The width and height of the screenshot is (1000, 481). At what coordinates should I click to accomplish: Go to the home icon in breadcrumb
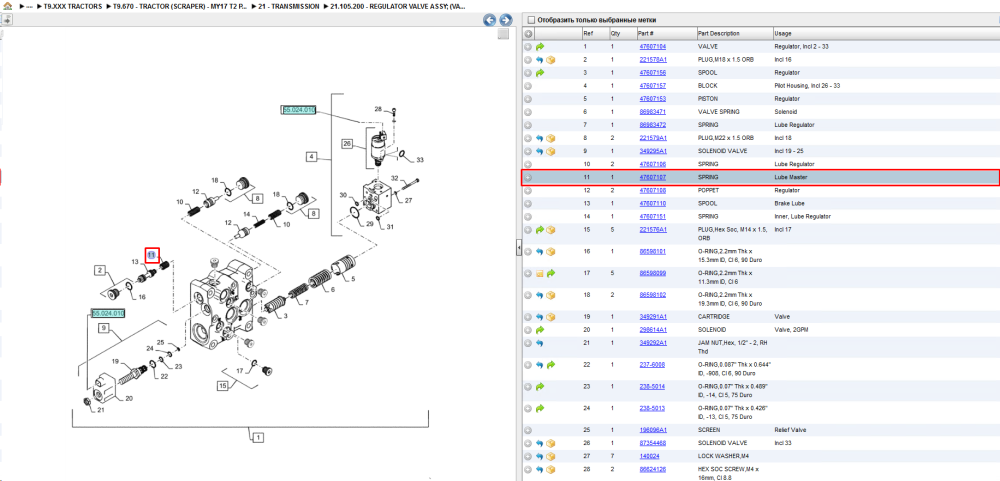coord(8,6)
